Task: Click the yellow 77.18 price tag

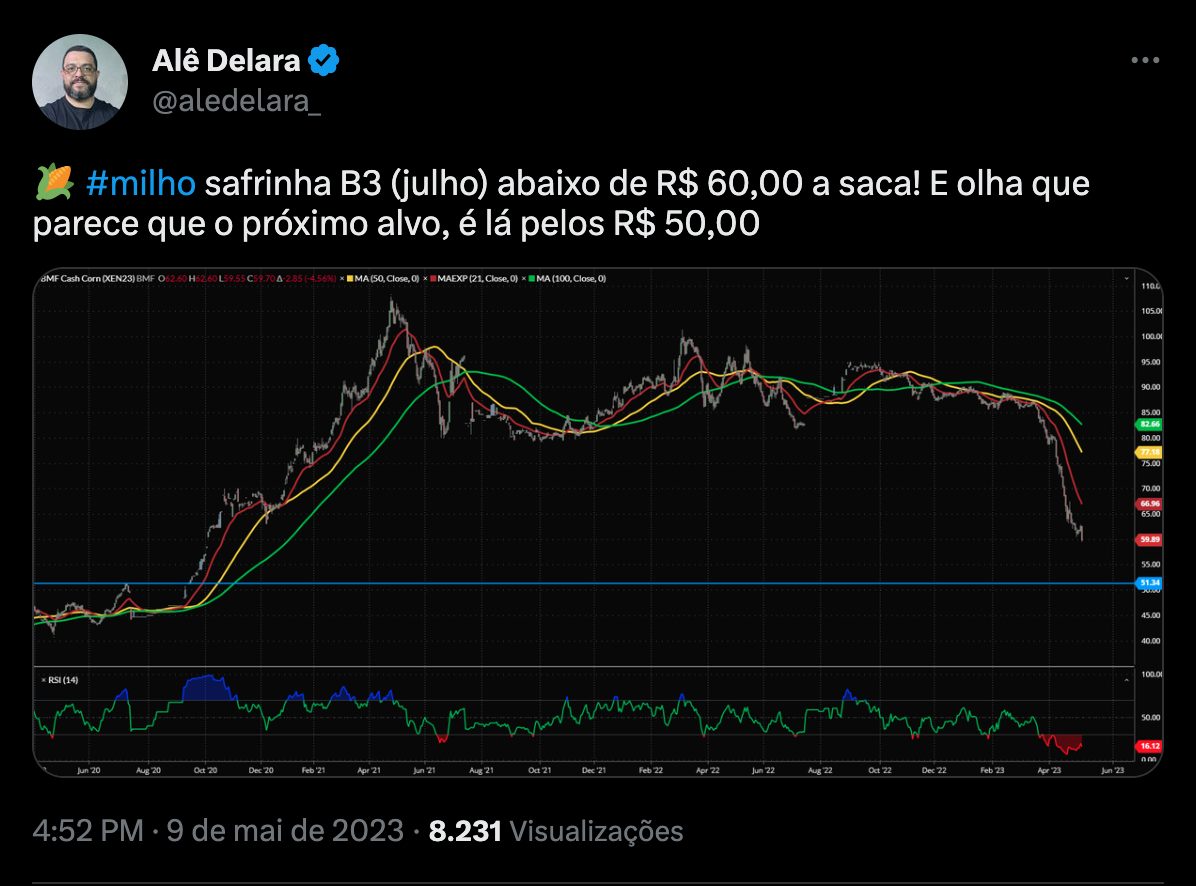Action: click(1149, 452)
